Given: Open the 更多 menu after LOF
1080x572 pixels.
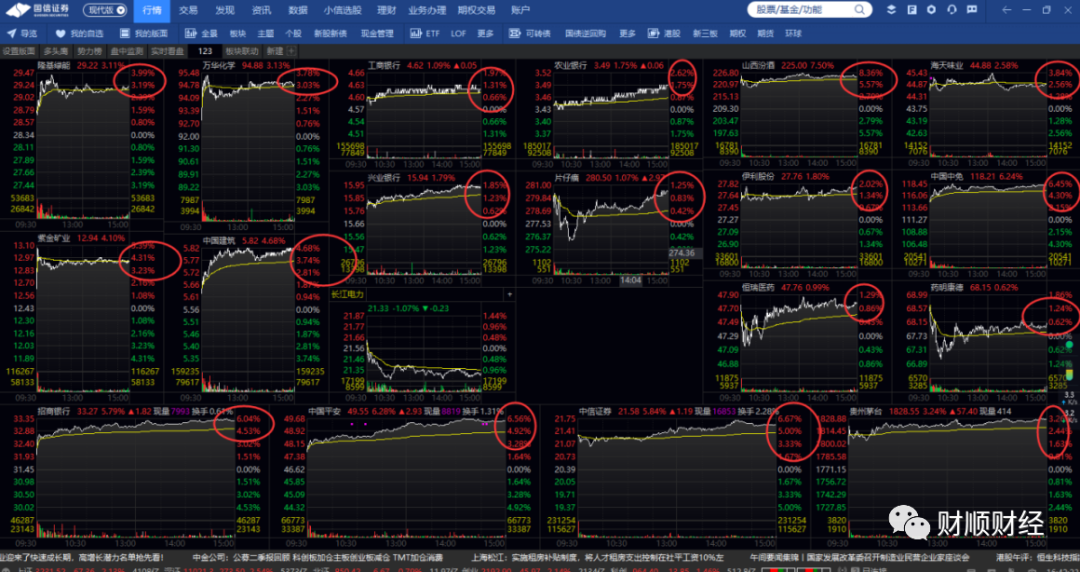Looking at the screenshot, I should [486, 33].
